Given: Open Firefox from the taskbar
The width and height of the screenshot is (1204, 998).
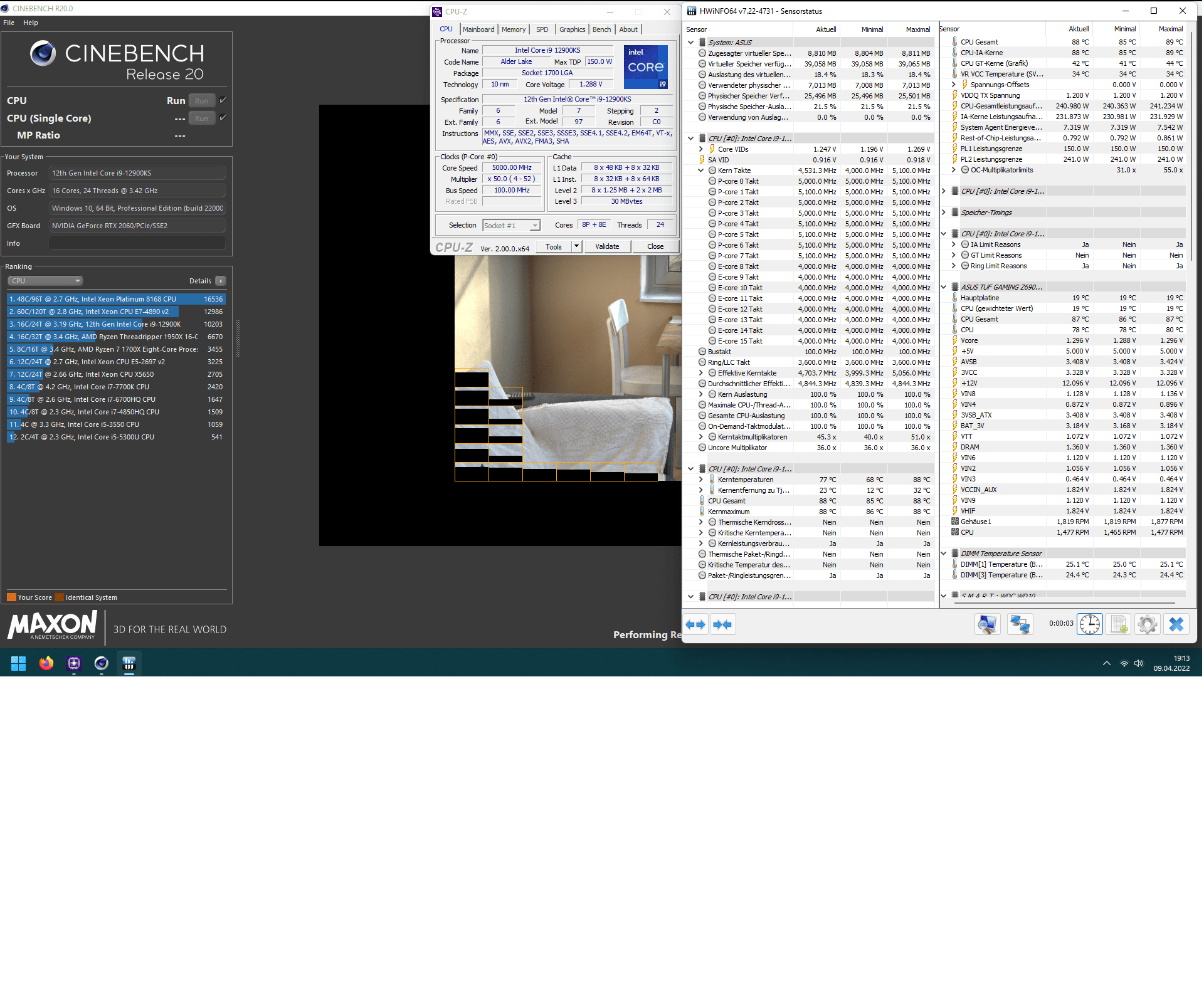Looking at the screenshot, I should (x=46, y=663).
